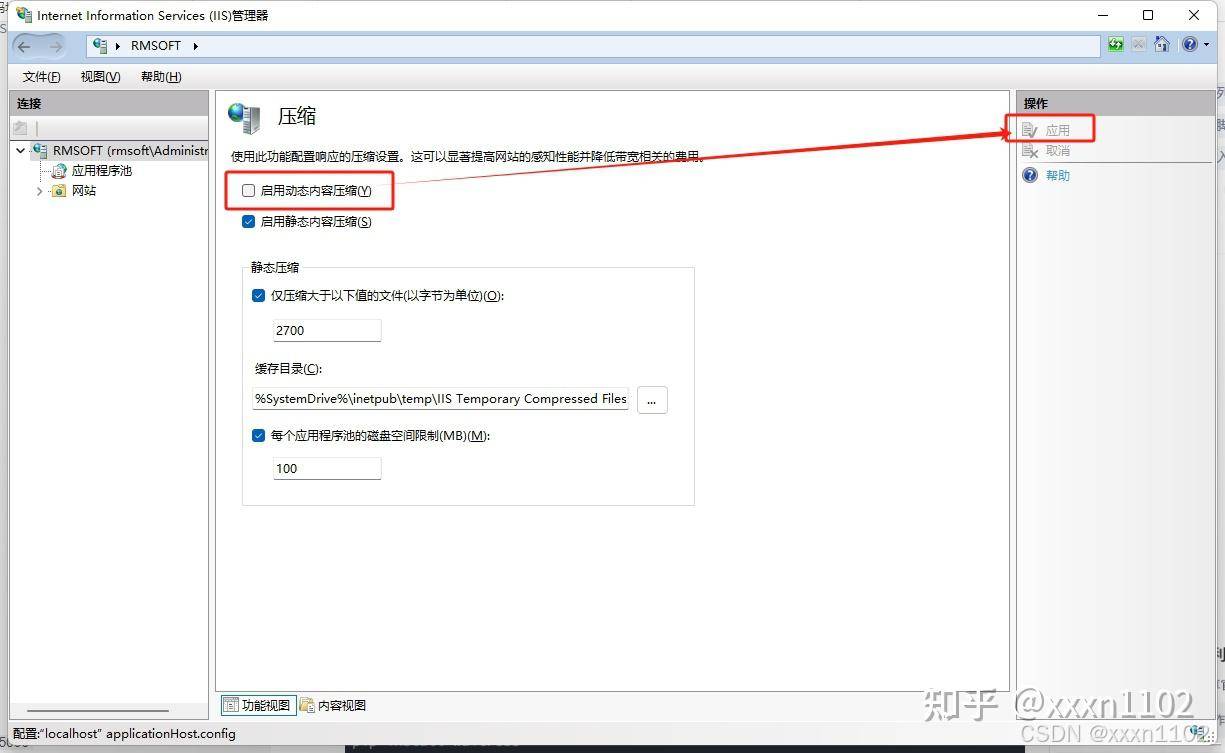The image size is (1225, 753).
Task: Click the 应用 apply icon in Actions
Action: (1030, 130)
